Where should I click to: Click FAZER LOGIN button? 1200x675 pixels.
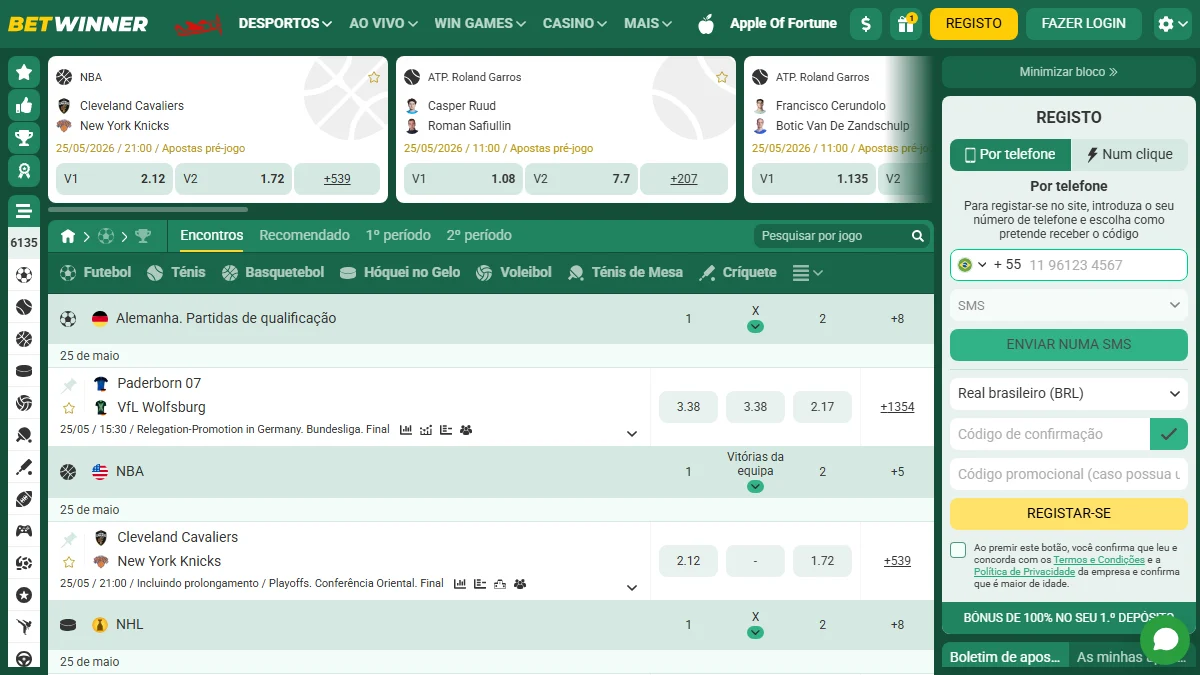(x=1084, y=24)
